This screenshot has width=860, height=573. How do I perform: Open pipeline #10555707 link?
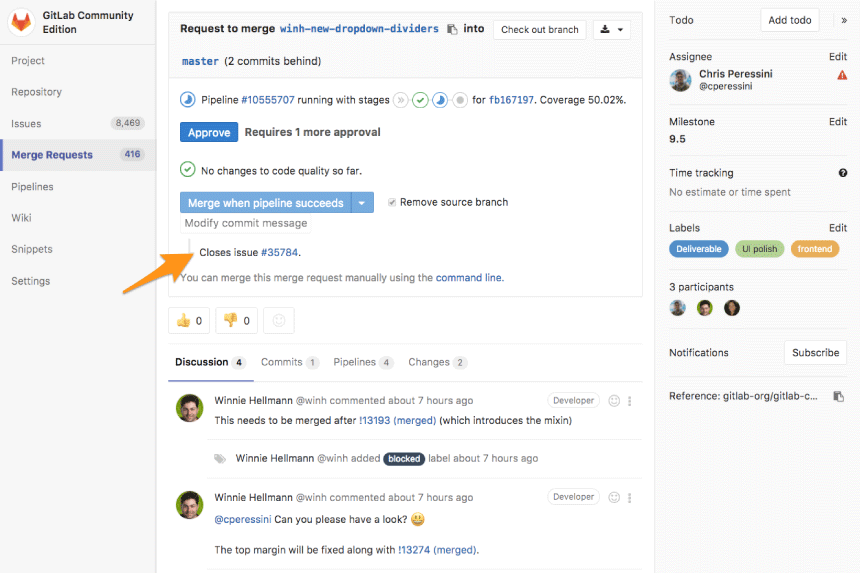[x=268, y=100]
